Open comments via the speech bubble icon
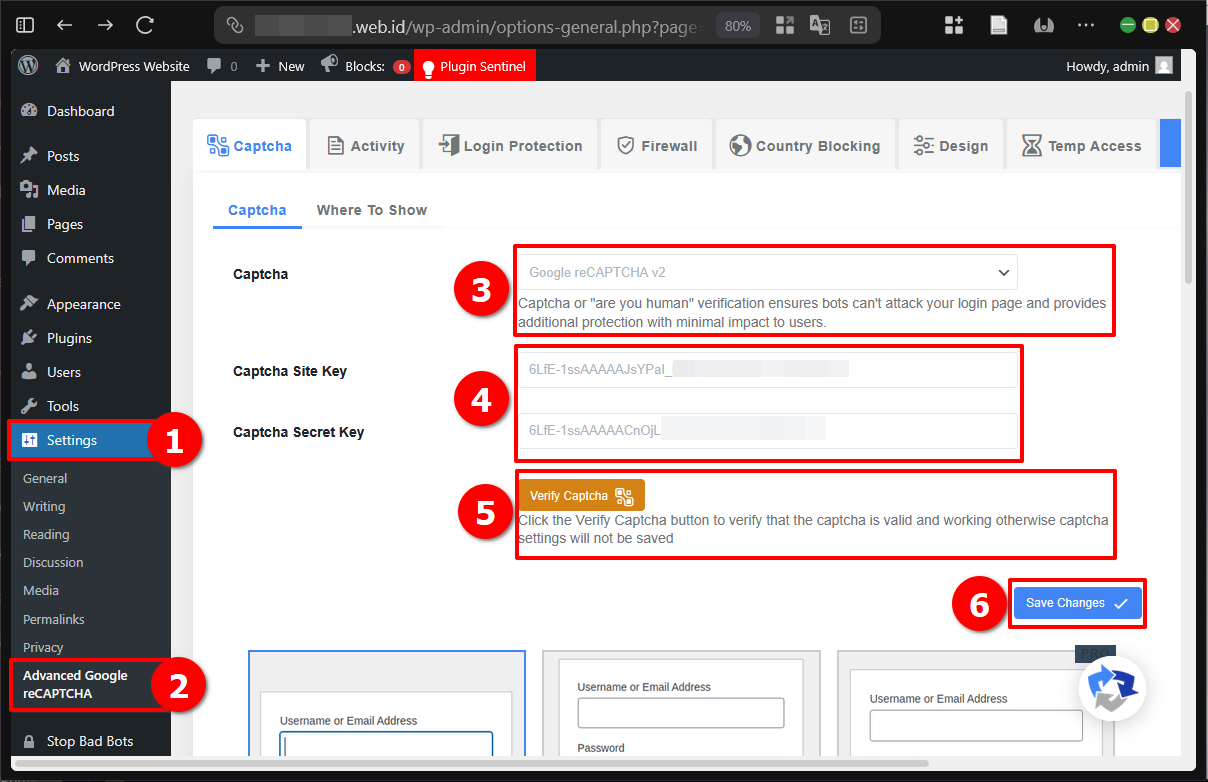1208x782 pixels. (x=213, y=66)
